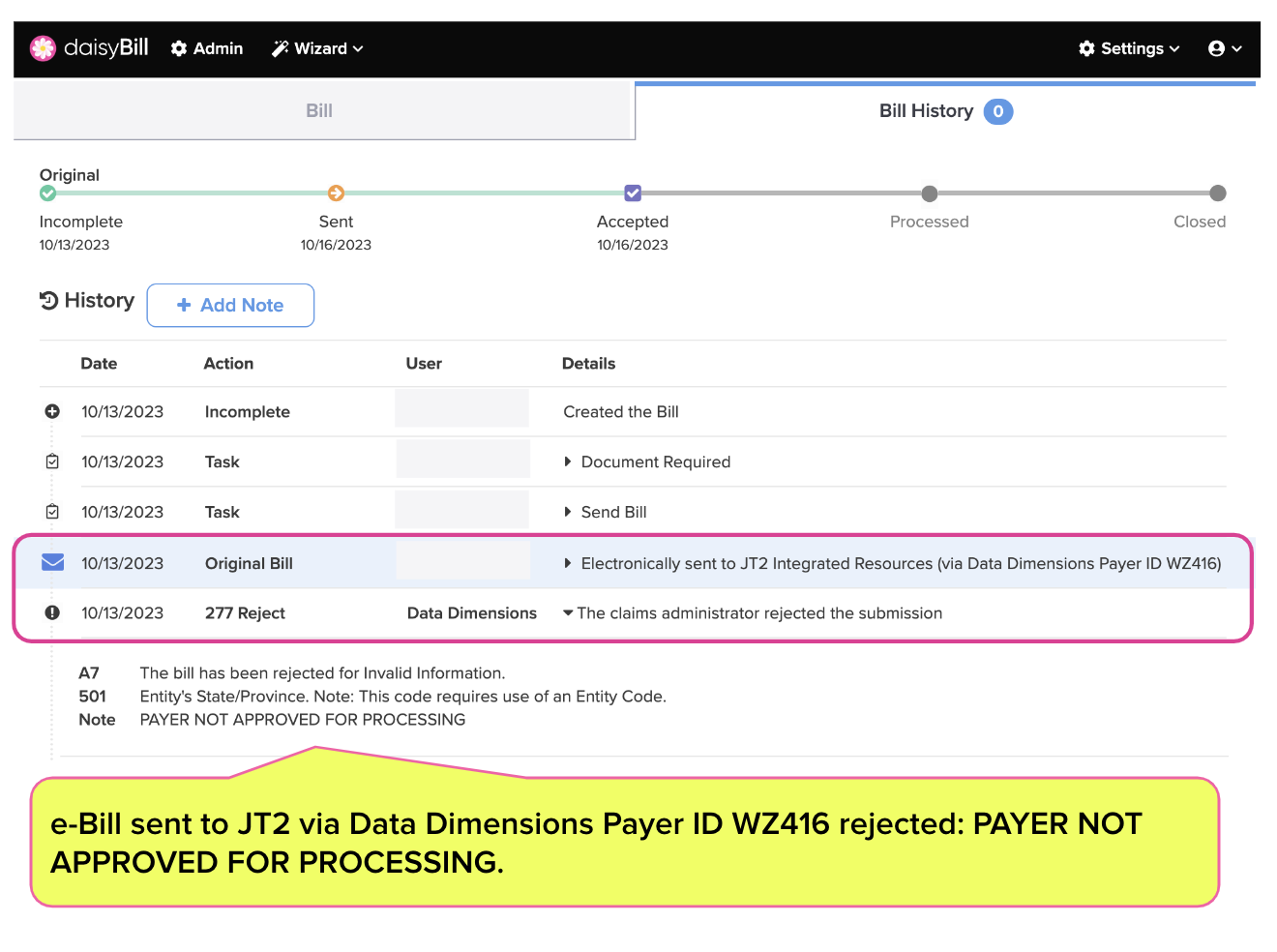Open the Admin gear menu

click(207, 48)
